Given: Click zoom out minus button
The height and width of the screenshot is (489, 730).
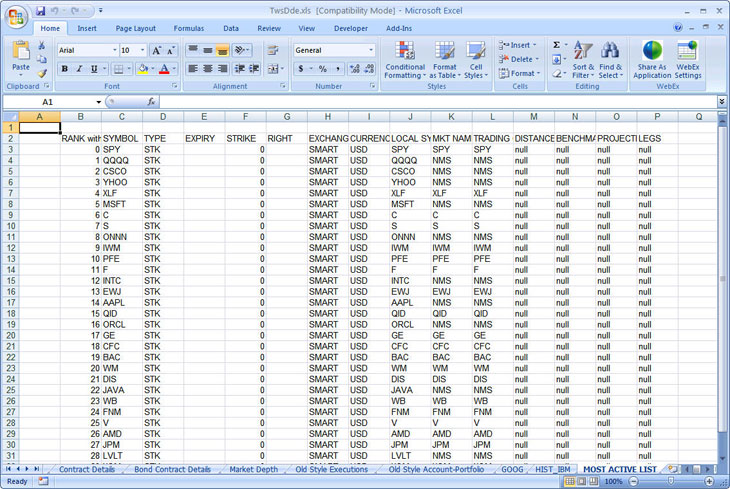Looking at the screenshot, I should coord(634,481).
